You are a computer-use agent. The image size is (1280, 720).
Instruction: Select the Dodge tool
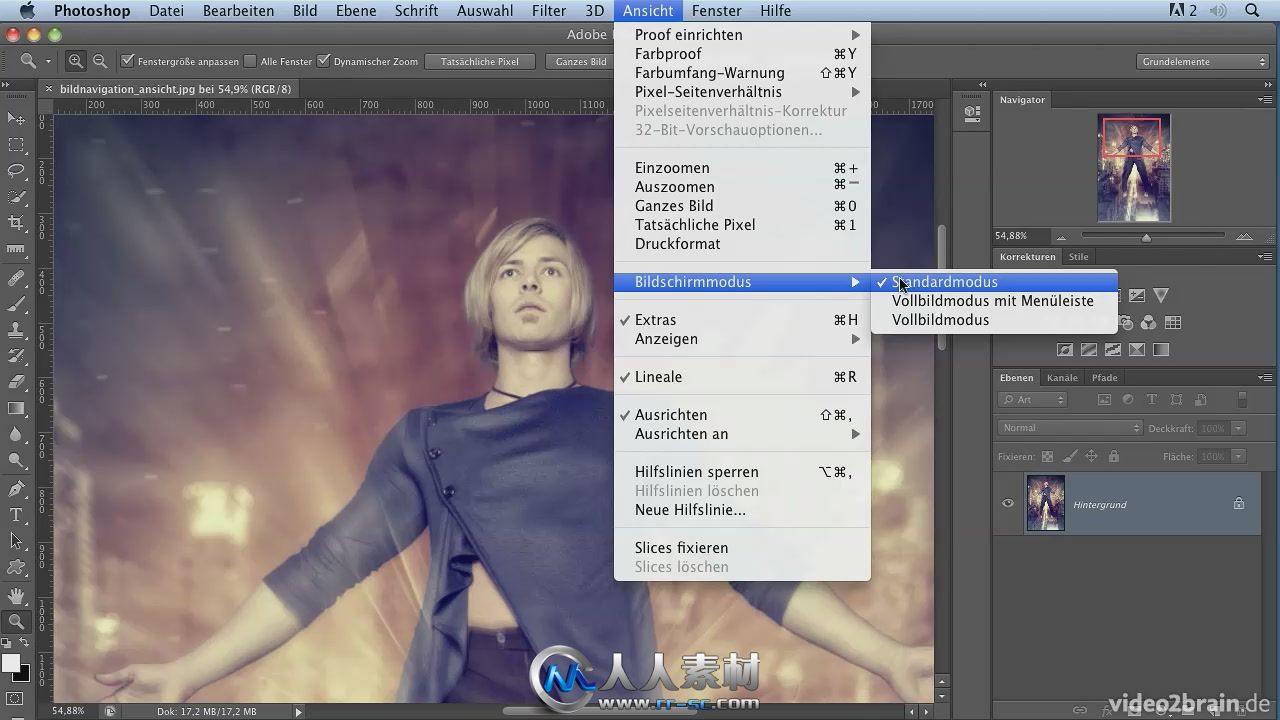16,460
